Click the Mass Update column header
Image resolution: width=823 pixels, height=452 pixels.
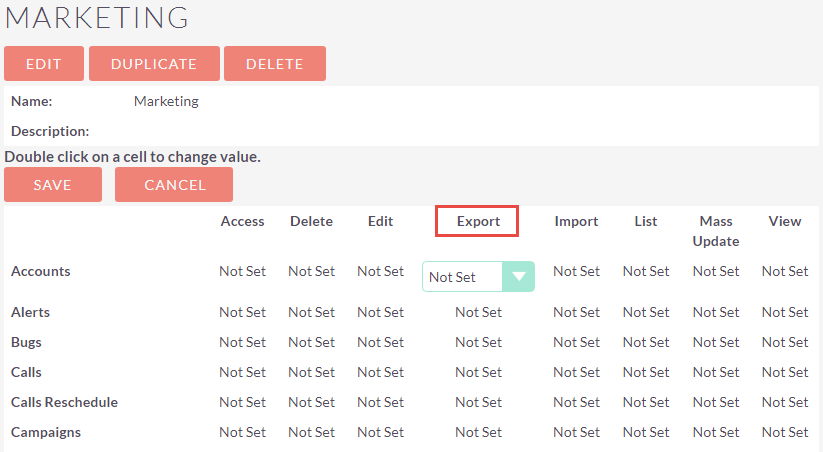coord(716,231)
